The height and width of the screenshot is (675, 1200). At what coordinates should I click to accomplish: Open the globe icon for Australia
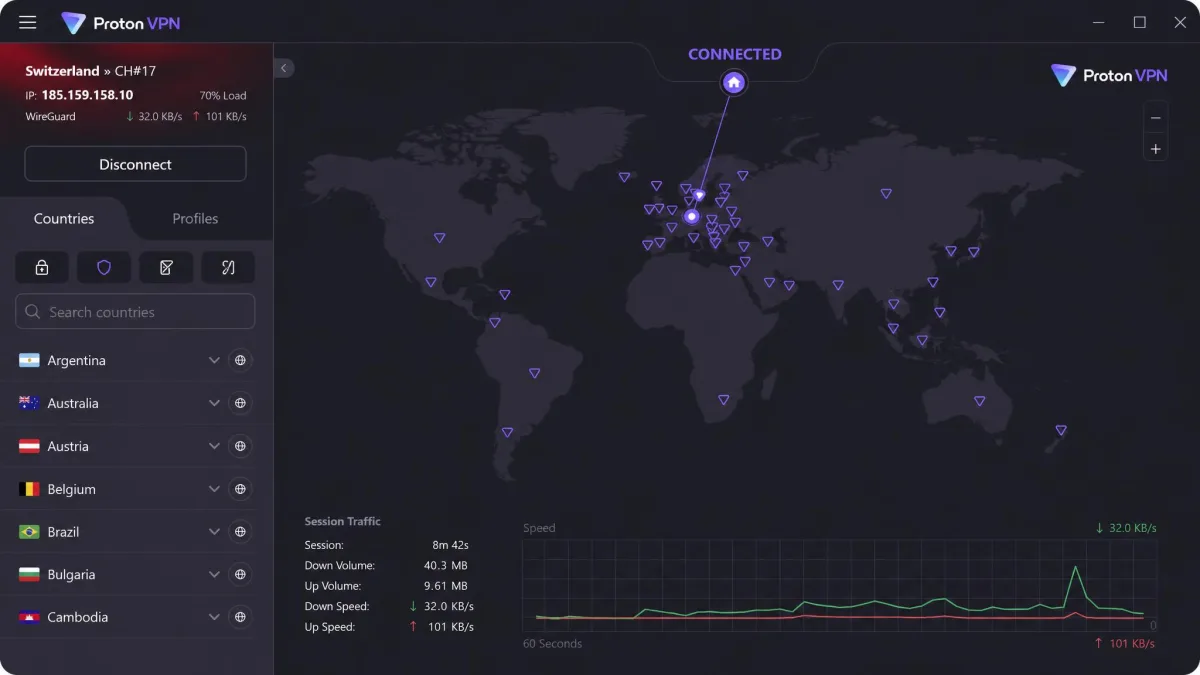pyautogui.click(x=240, y=403)
